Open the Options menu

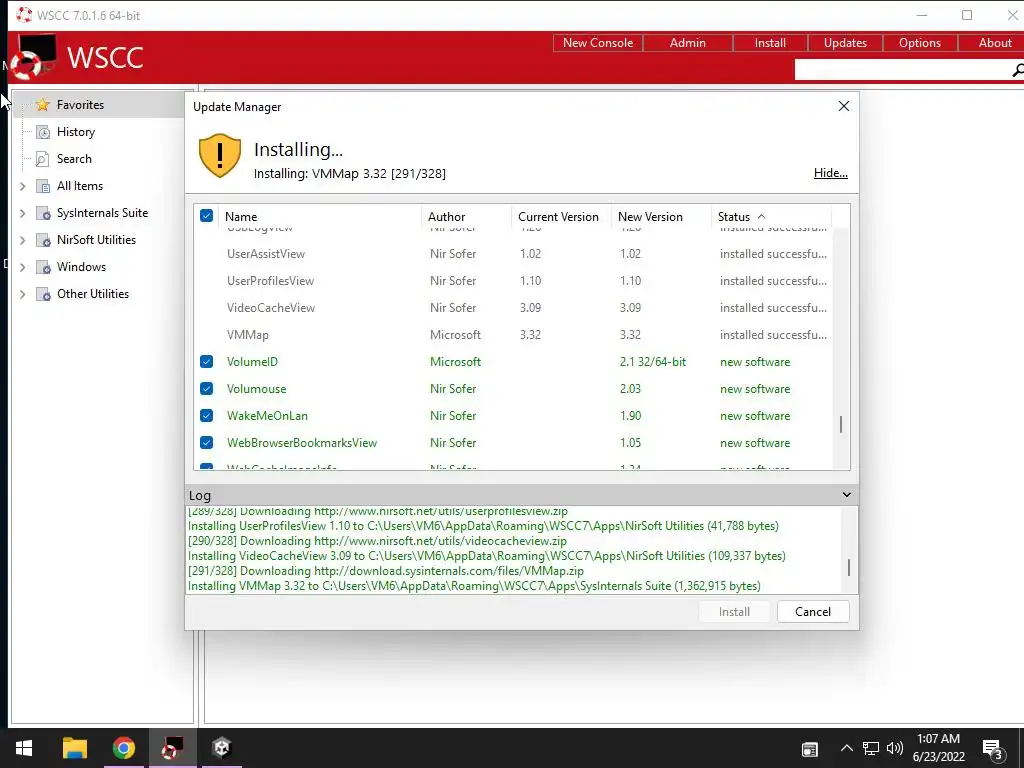(920, 42)
